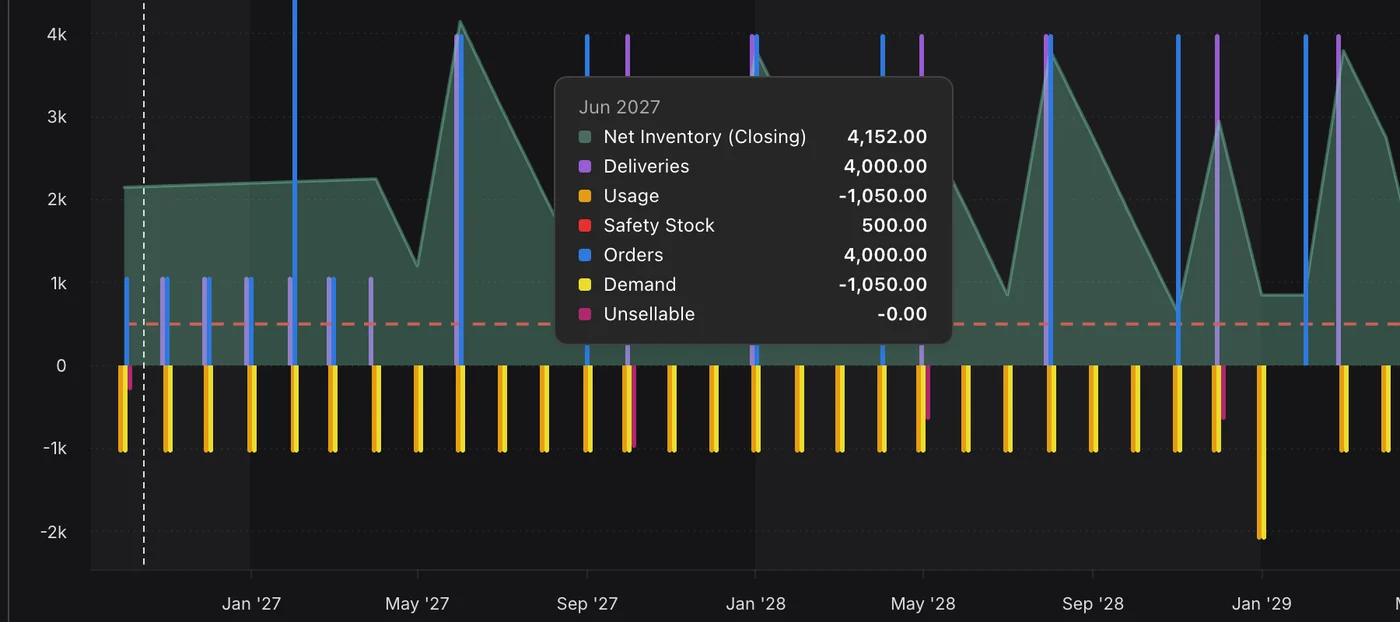Click the Sep '28 x-axis label
The image size is (1400, 622).
(x=1093, y=604)
